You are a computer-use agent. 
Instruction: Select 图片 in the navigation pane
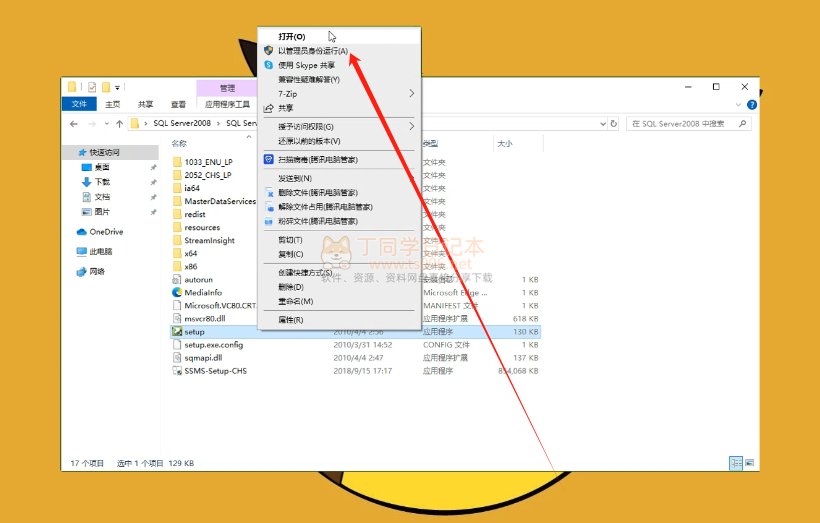pyautogui.click(x=102, y=212)
